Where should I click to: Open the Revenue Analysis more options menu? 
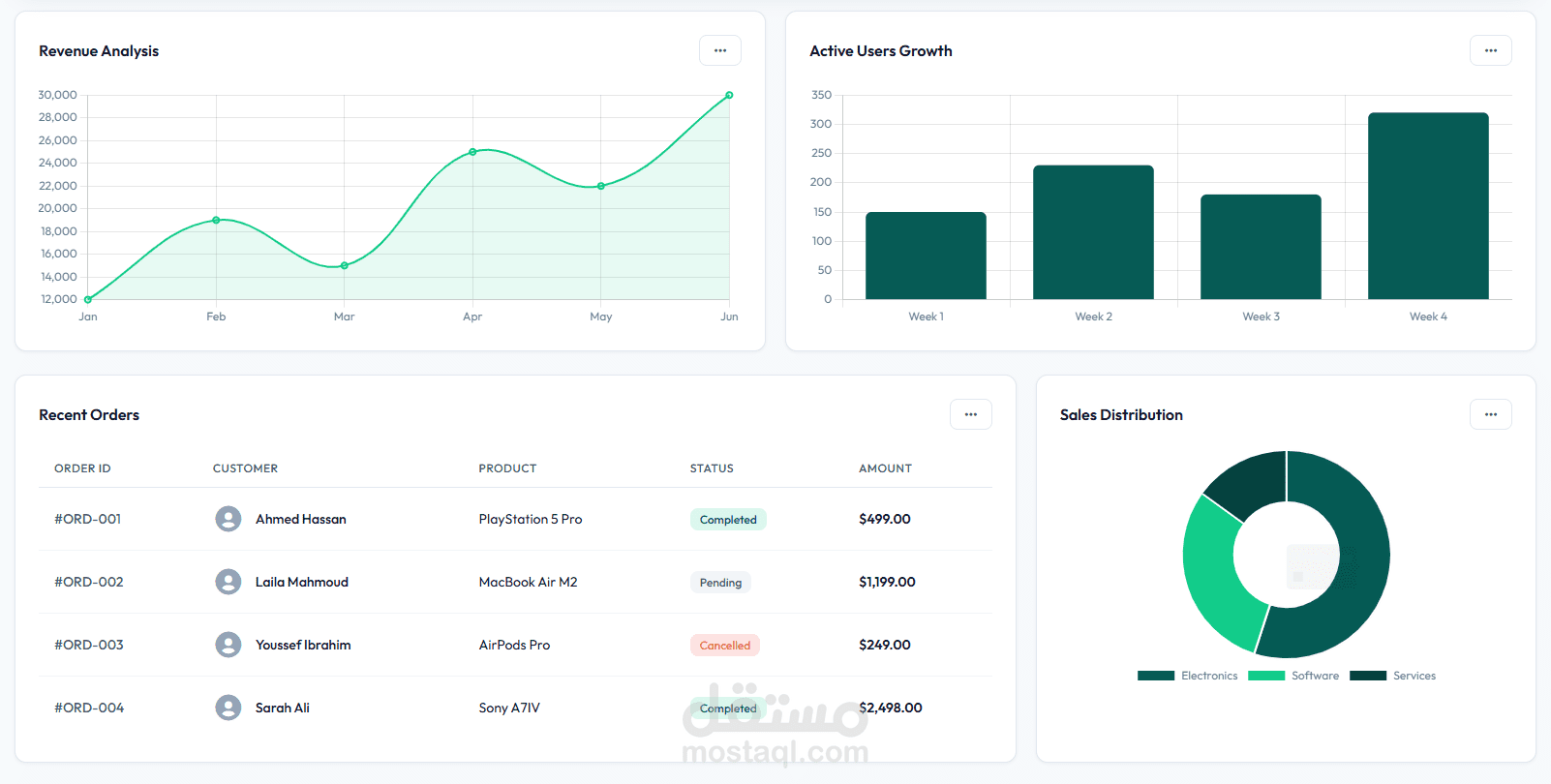click(720, 50)
